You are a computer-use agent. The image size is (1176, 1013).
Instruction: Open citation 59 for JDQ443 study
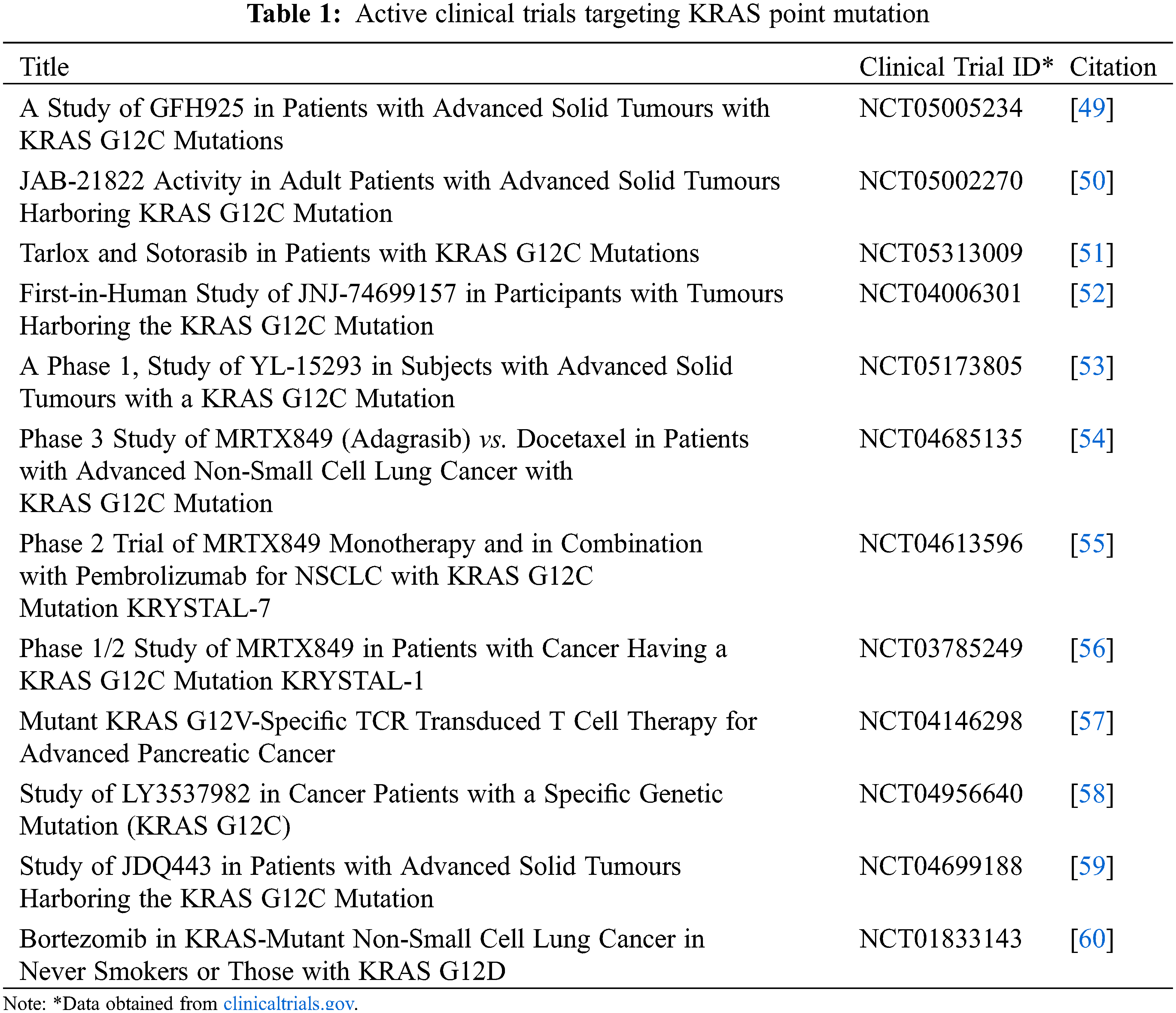(1091, 866)
